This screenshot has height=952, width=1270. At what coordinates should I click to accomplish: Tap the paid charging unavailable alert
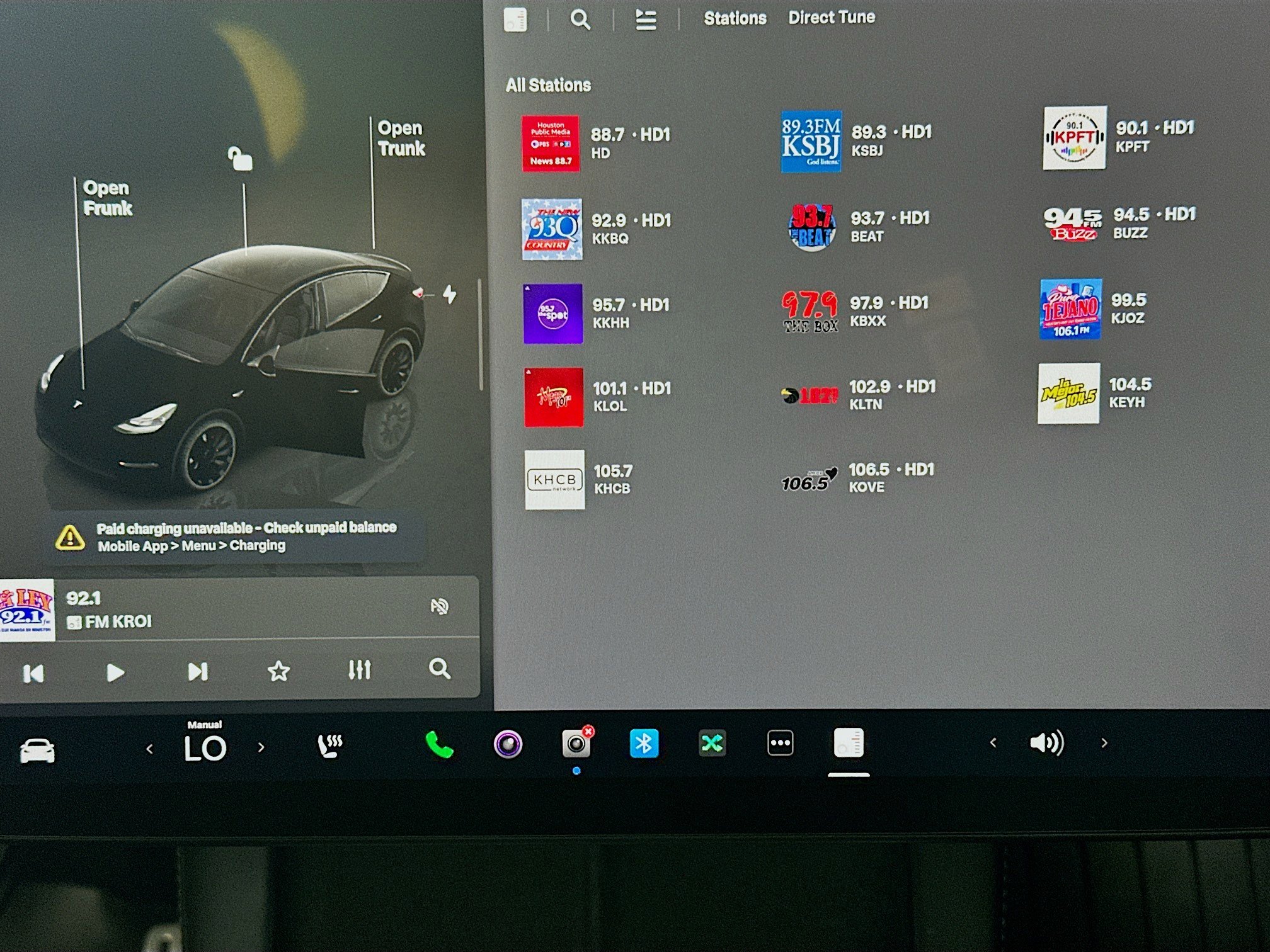click(x=236, y=536)
